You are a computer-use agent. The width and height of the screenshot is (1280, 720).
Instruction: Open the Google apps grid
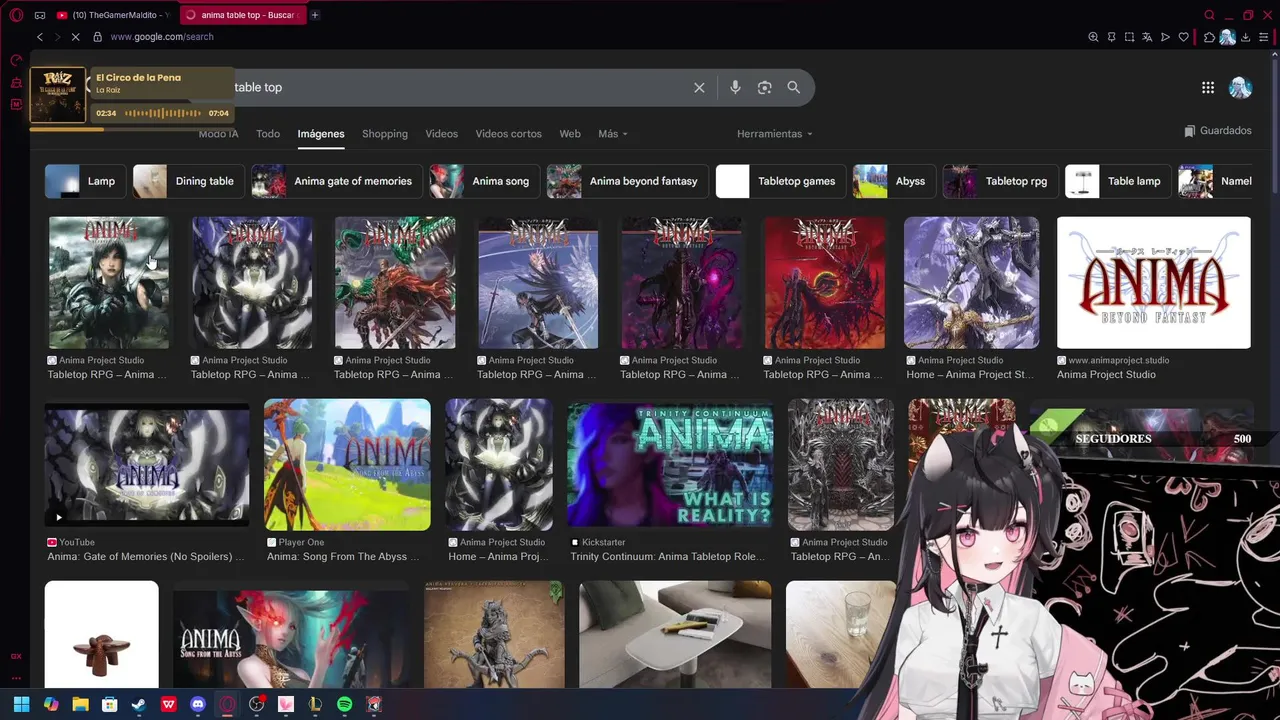[1208, 87]
